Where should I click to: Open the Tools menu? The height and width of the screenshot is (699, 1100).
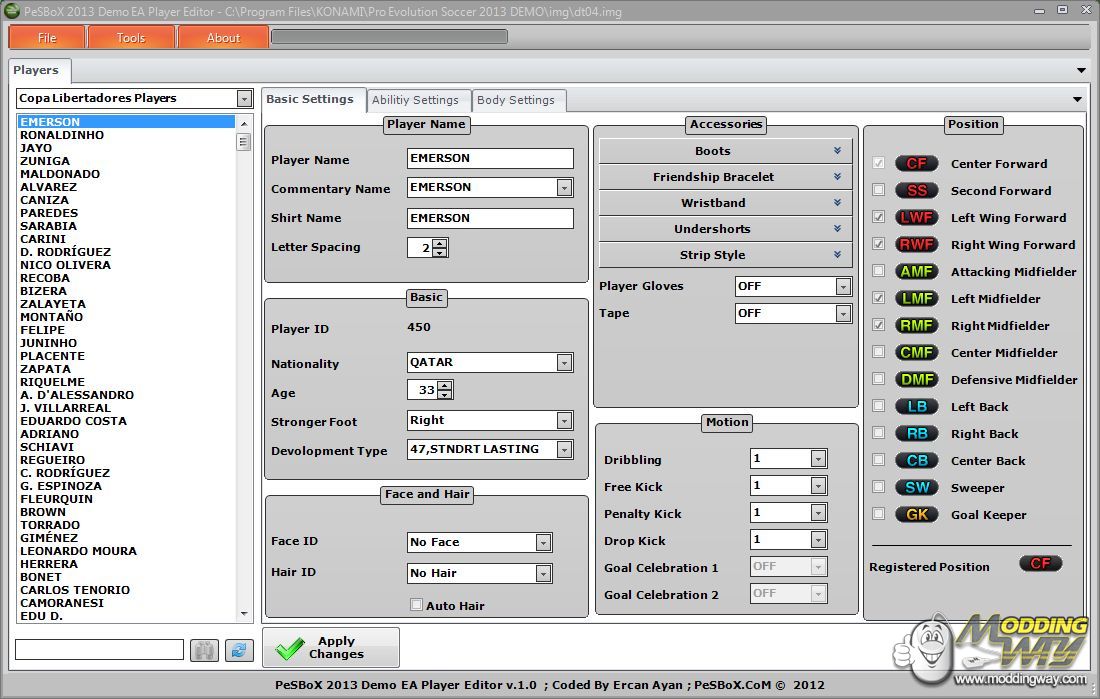click(131, 38)
